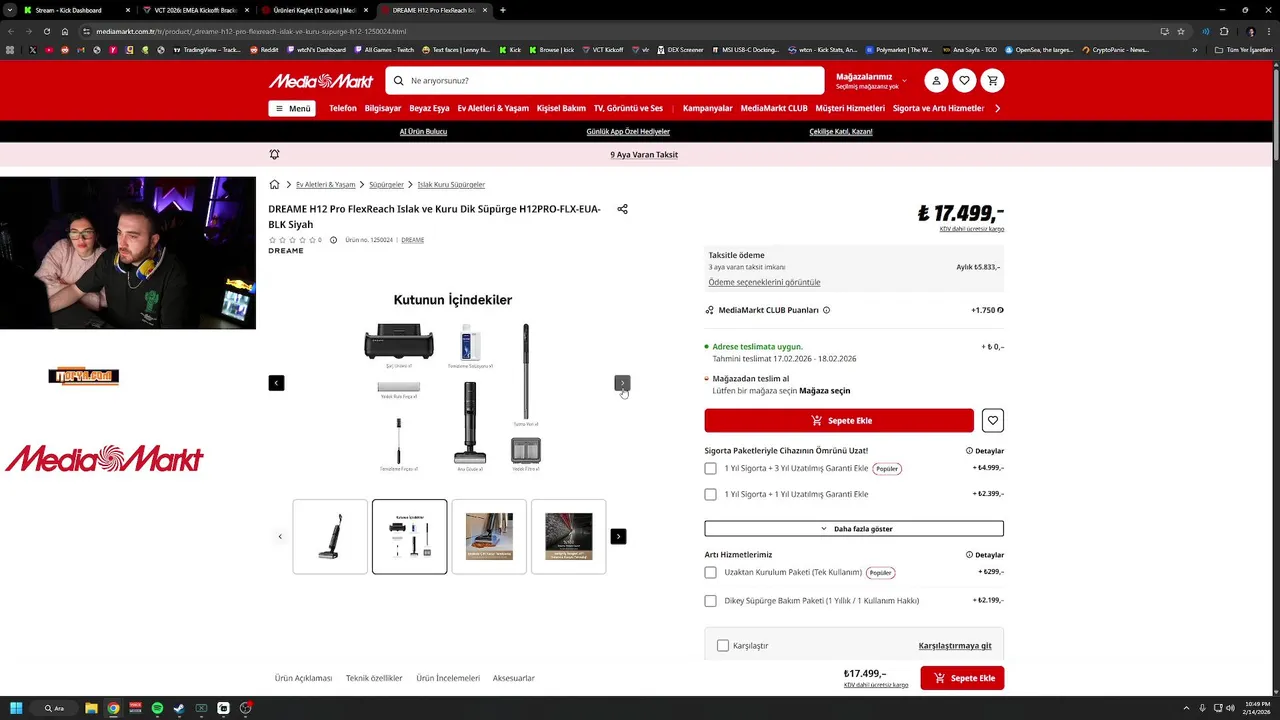Open File Explorer from taskbar
This screenshot has height=720, width=1280.
[x=91, y=708]
